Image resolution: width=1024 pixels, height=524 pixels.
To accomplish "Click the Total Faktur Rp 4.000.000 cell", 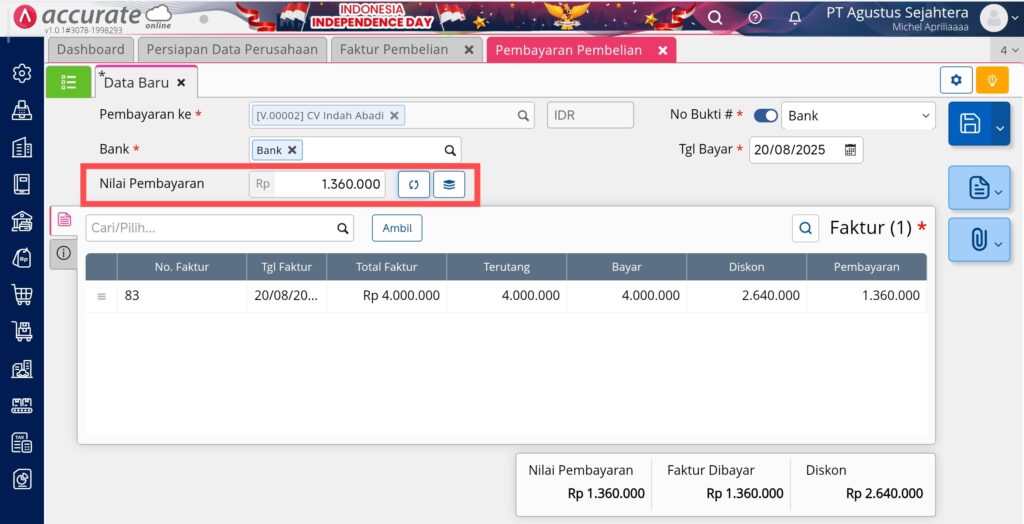I will click(x=387, y=295).
